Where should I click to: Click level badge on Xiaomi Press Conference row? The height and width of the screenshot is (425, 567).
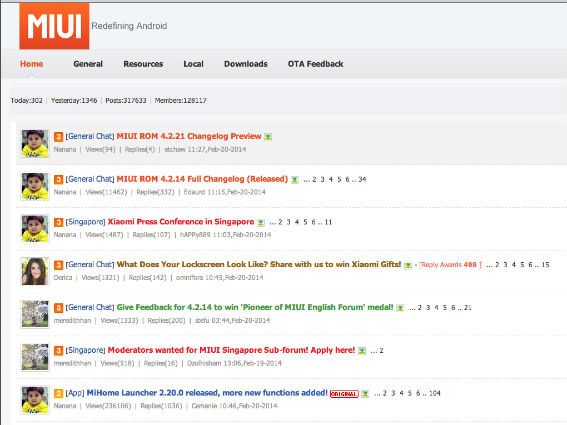point(59,222)
